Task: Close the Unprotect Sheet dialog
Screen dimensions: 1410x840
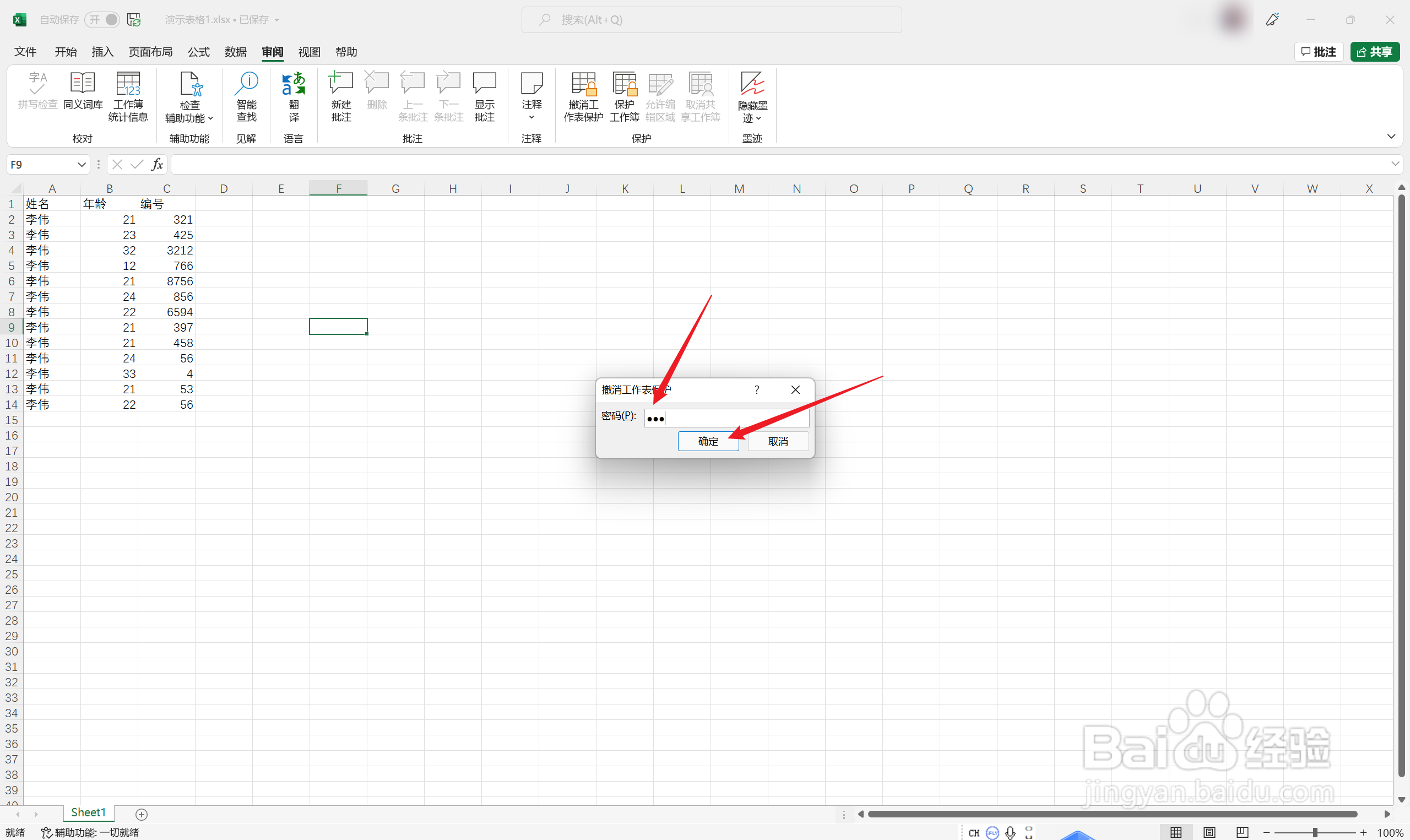Action: point(795,389)
